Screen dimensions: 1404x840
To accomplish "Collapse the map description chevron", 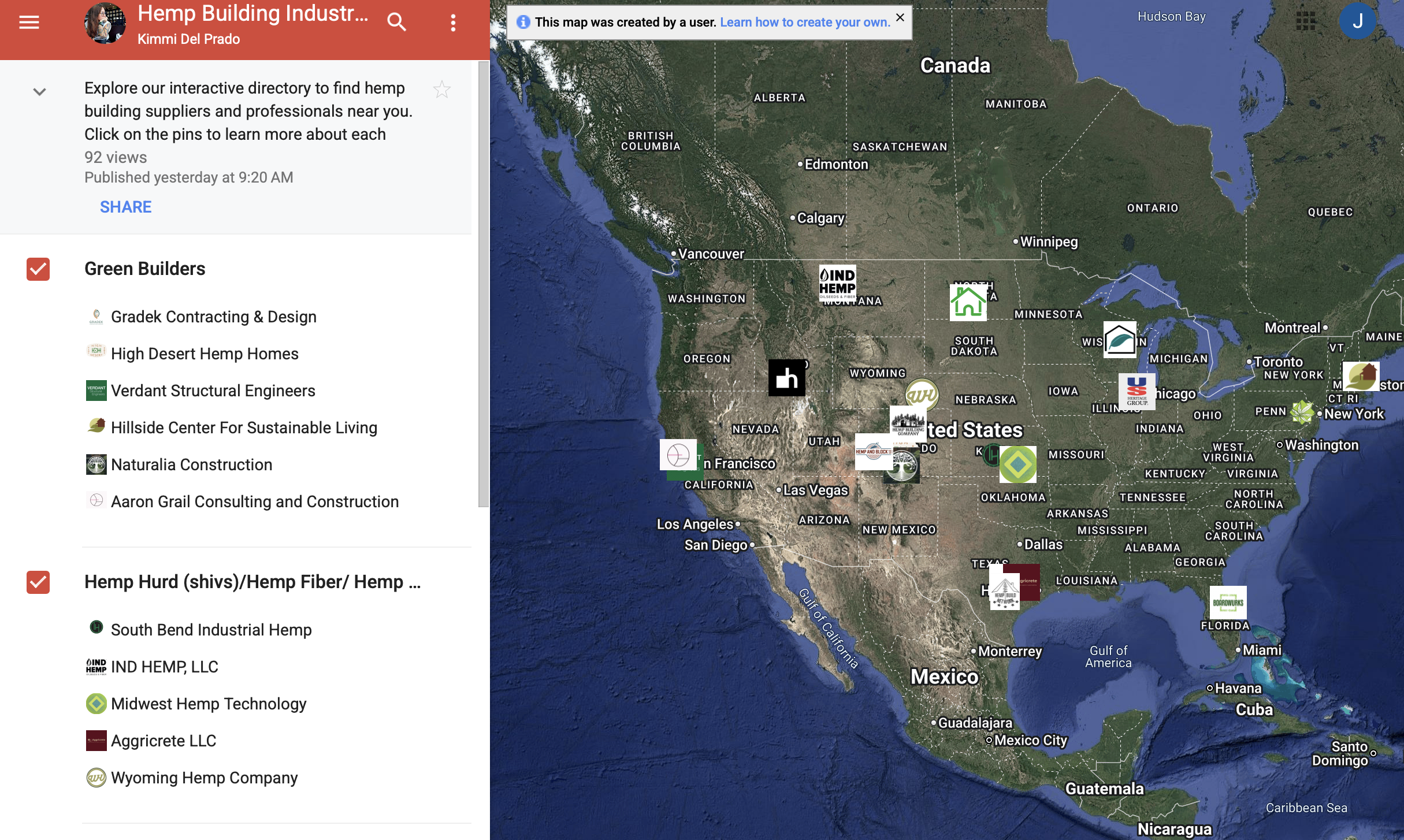I will coord(39,92).
